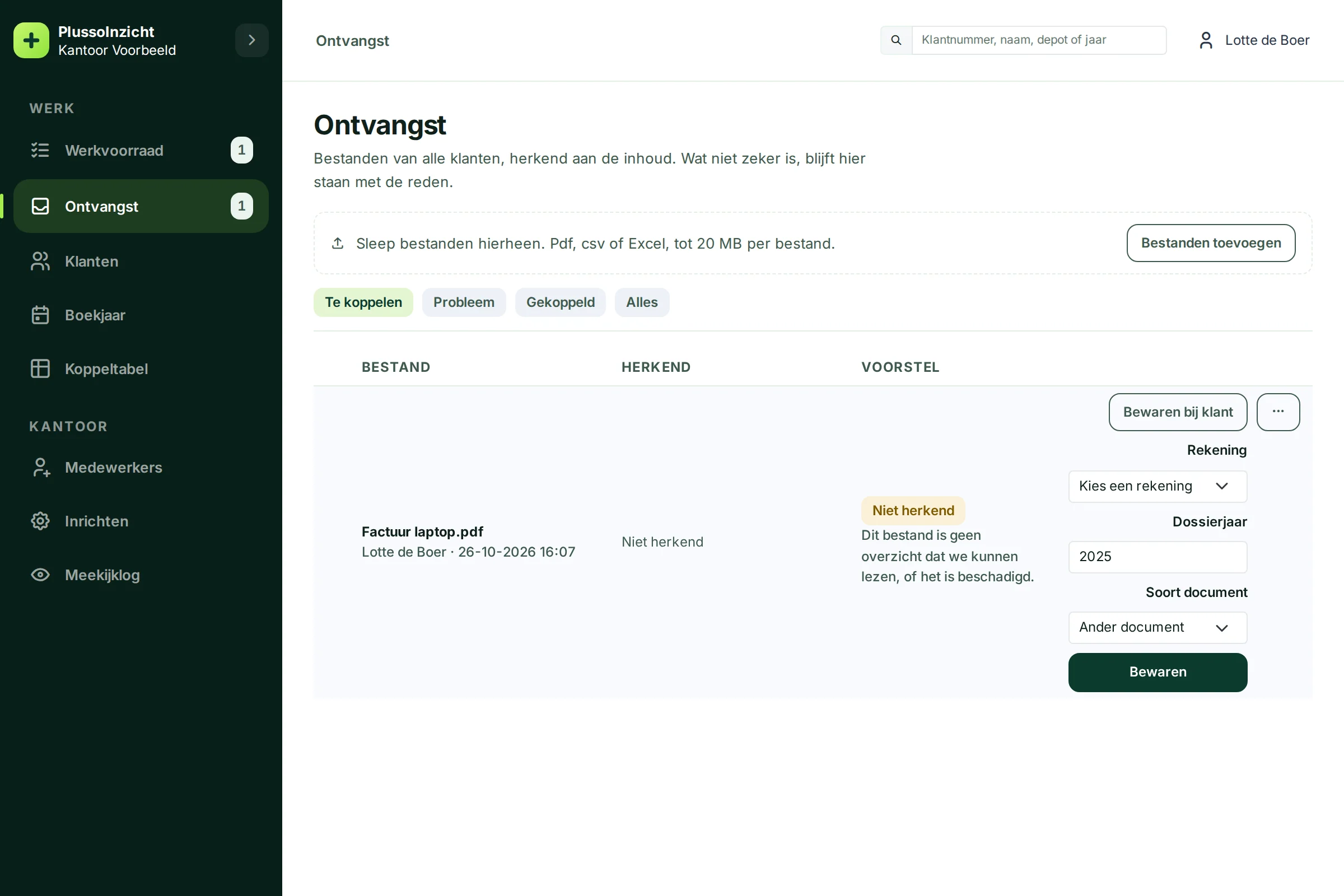Click the Ontvangst count badge in sidebar
Screen dimensions: 1344x896
[242, 206]
